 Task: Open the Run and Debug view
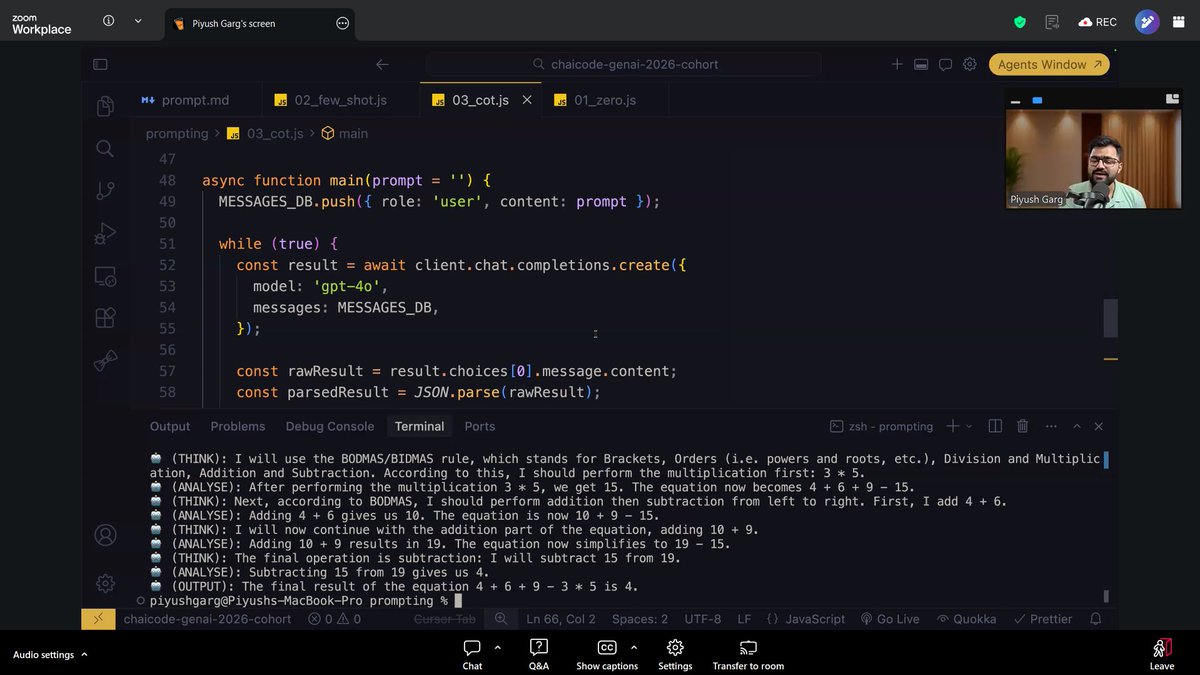[105, 234]
